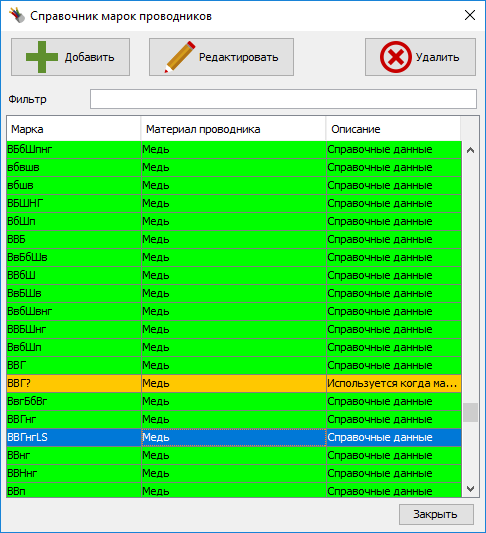Click the highlighted ВВГнгLS cell
Screen dimensions: 486x533
click(x=74, y=437)
